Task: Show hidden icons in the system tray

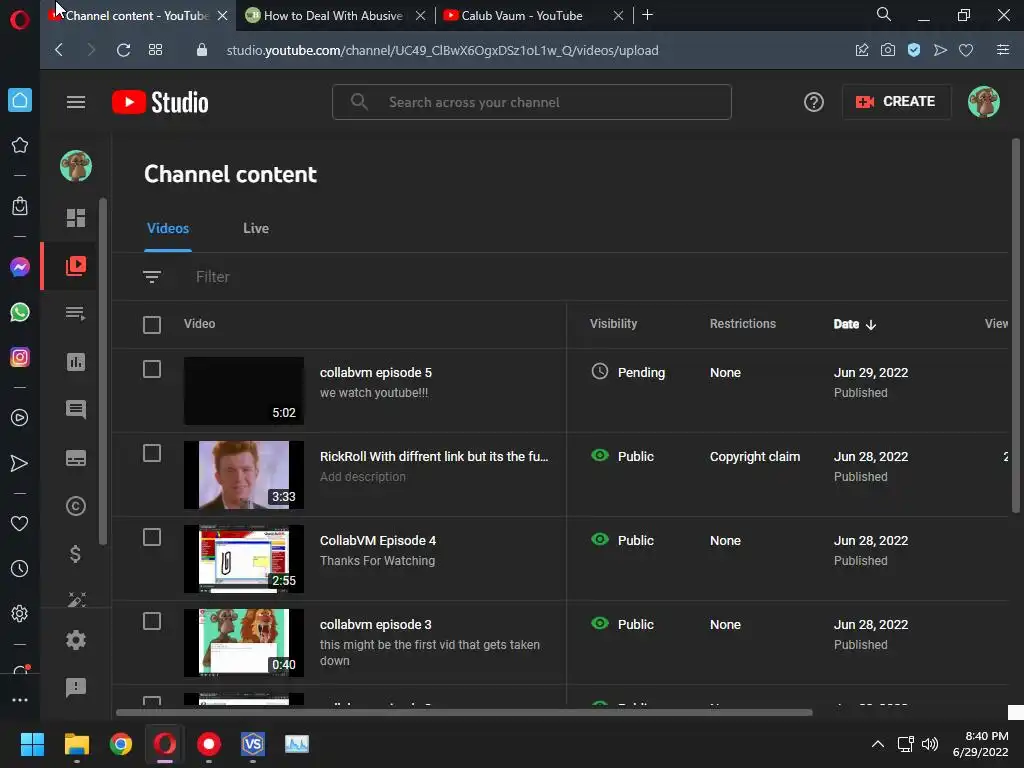Action: [x=878, y=744]
